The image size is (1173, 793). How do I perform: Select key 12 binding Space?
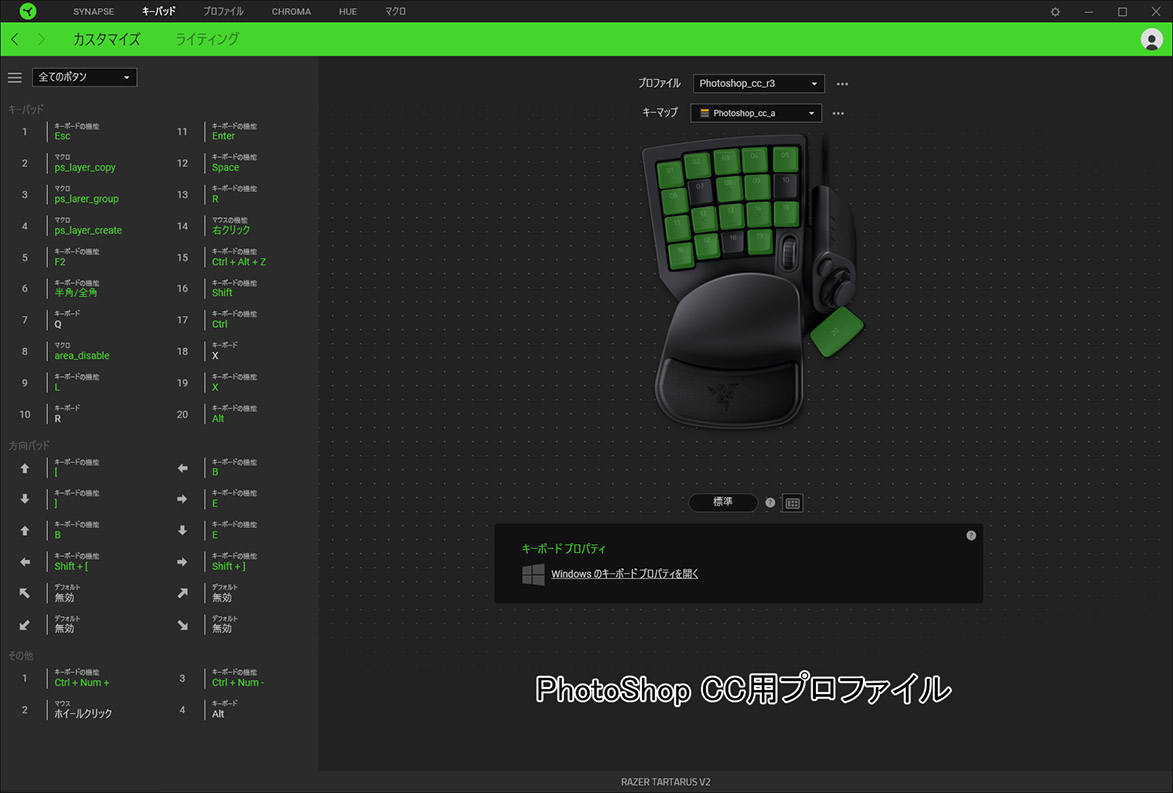pyautogui.click(x=225, y=168)
